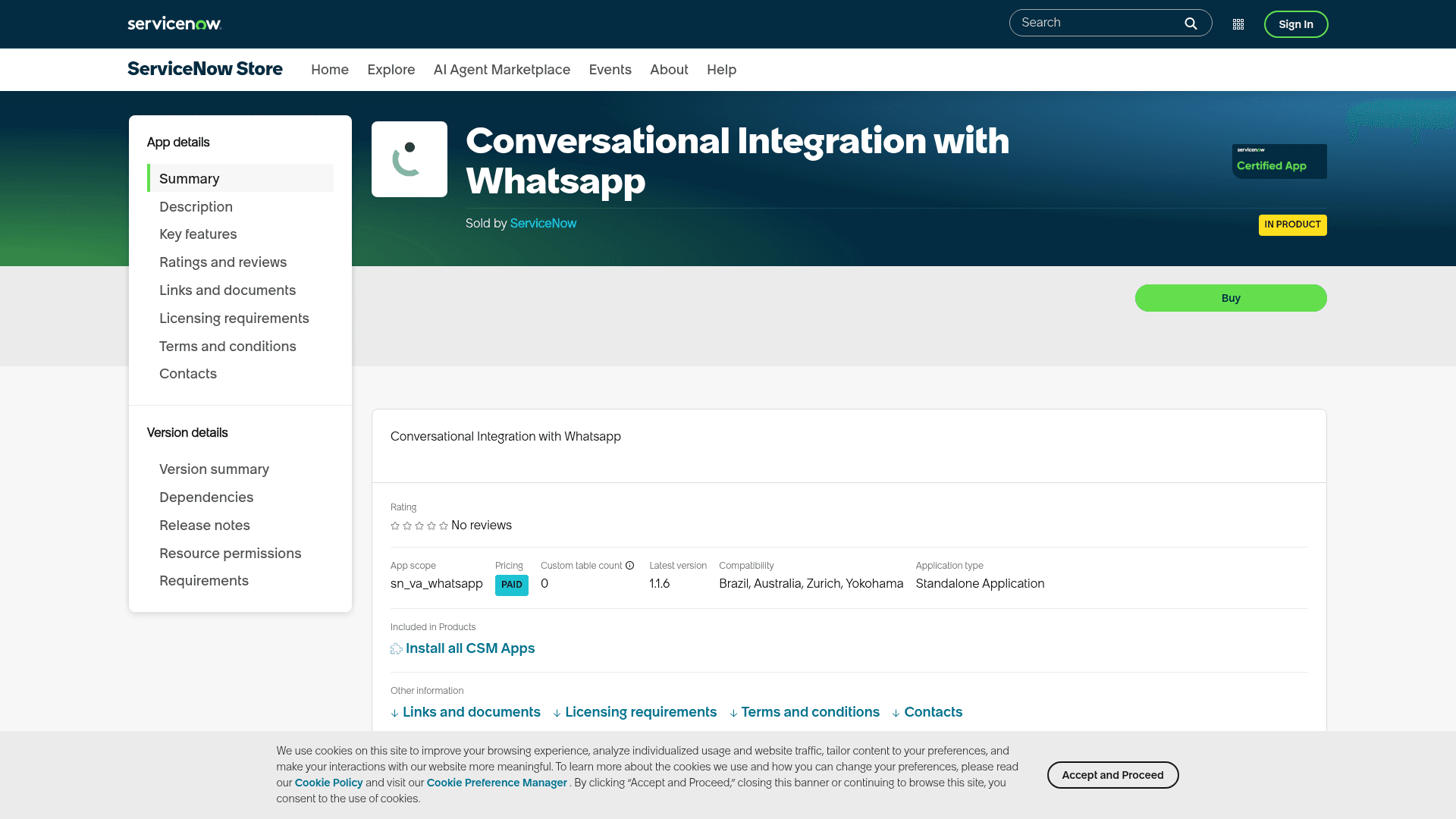Image resolution: width=1456 pixels, height=819 pixels.
Task: Click the search magnifier icon
Action: 1191,24
